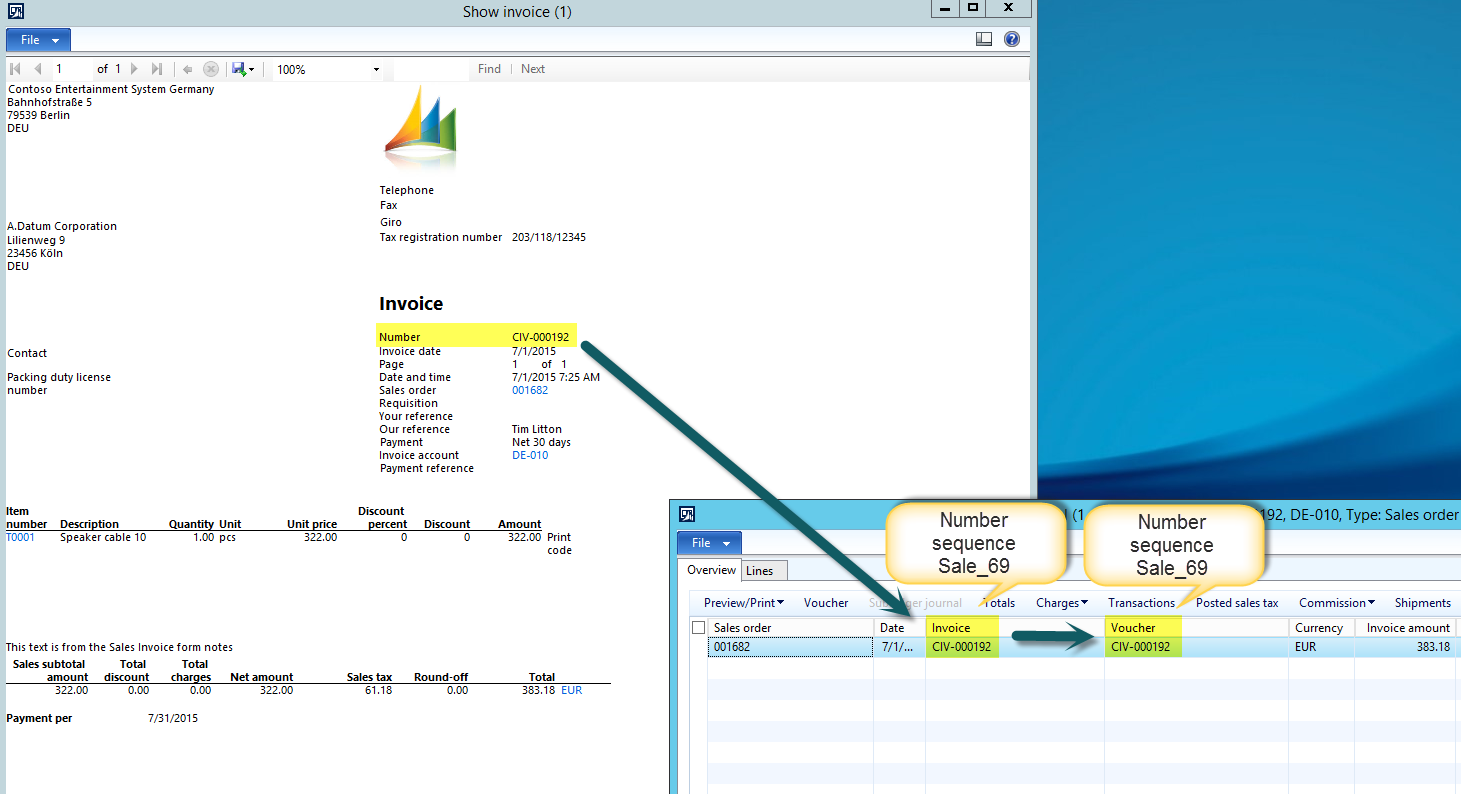1461x794 pixels.
Task: Click the stop rendering icon
Action: [x=210, y=69]
